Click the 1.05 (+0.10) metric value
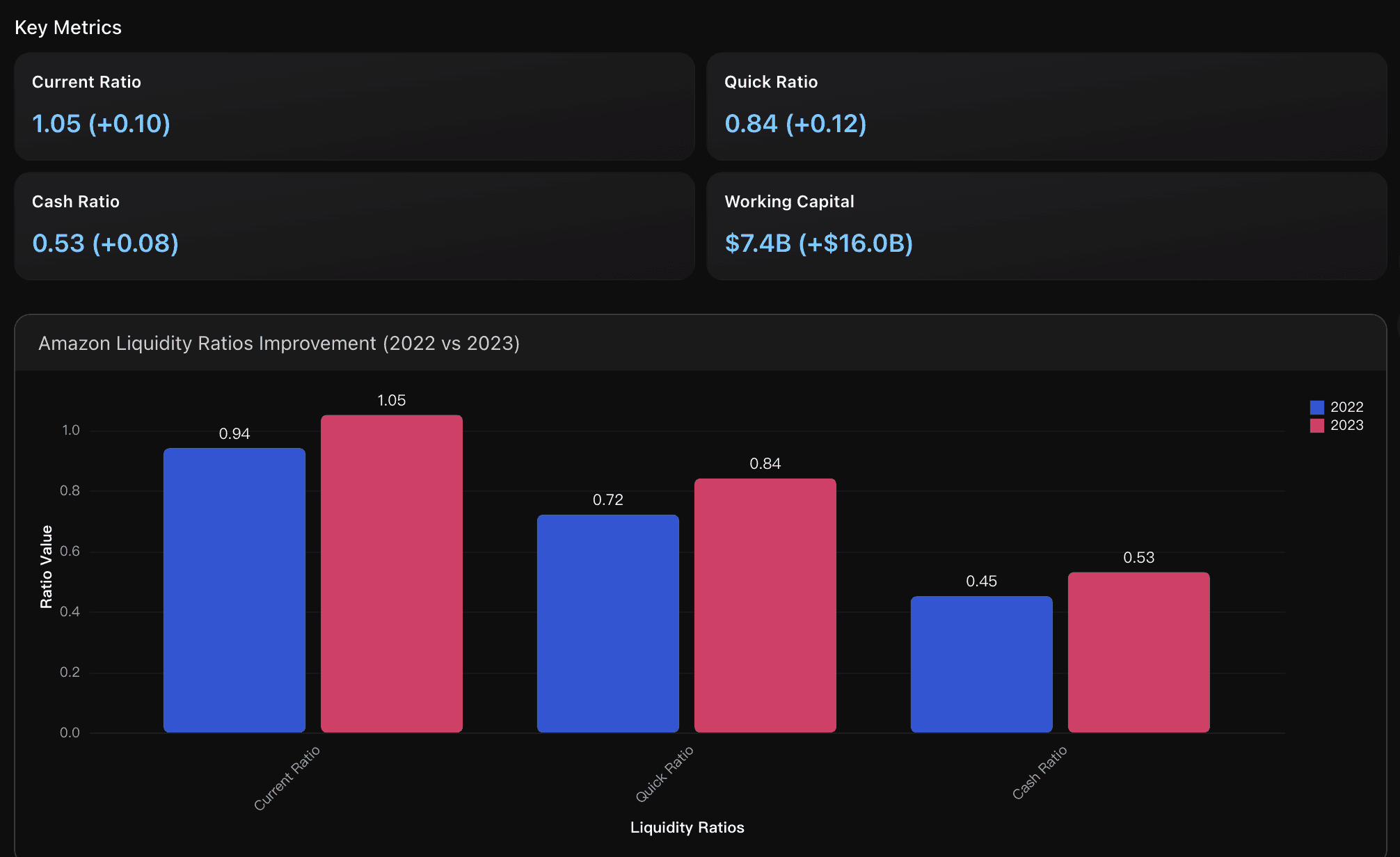 (x=101, y=124)
